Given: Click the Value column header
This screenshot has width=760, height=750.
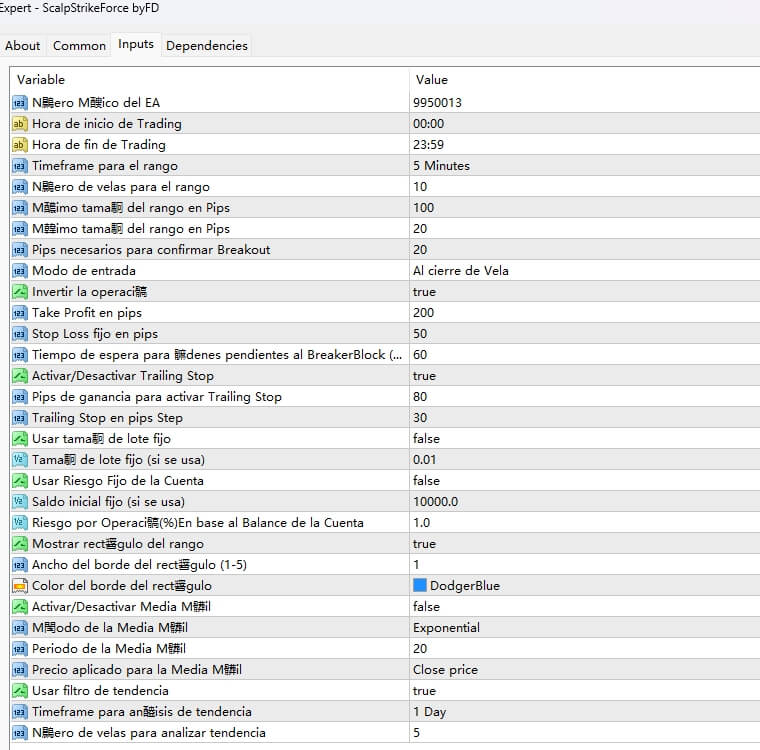Looking at the screenshot, I should point(432,80).
